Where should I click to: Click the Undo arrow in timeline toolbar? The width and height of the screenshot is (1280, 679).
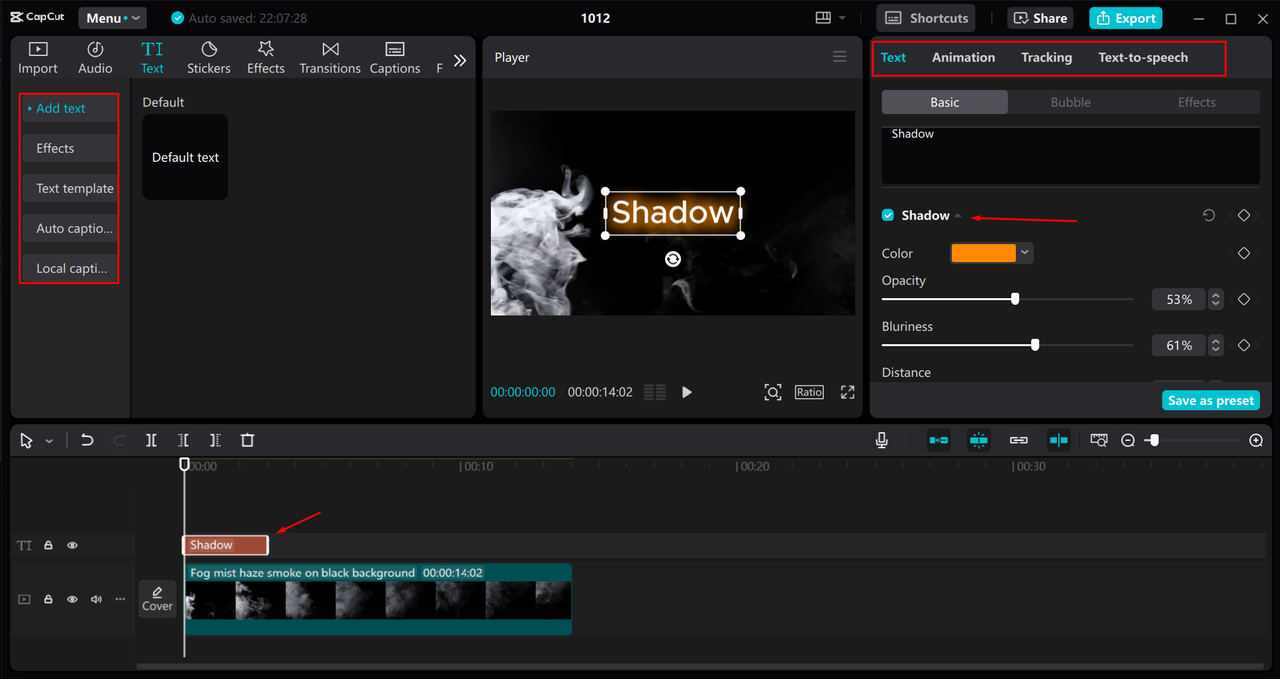click(x=87, y=440)
